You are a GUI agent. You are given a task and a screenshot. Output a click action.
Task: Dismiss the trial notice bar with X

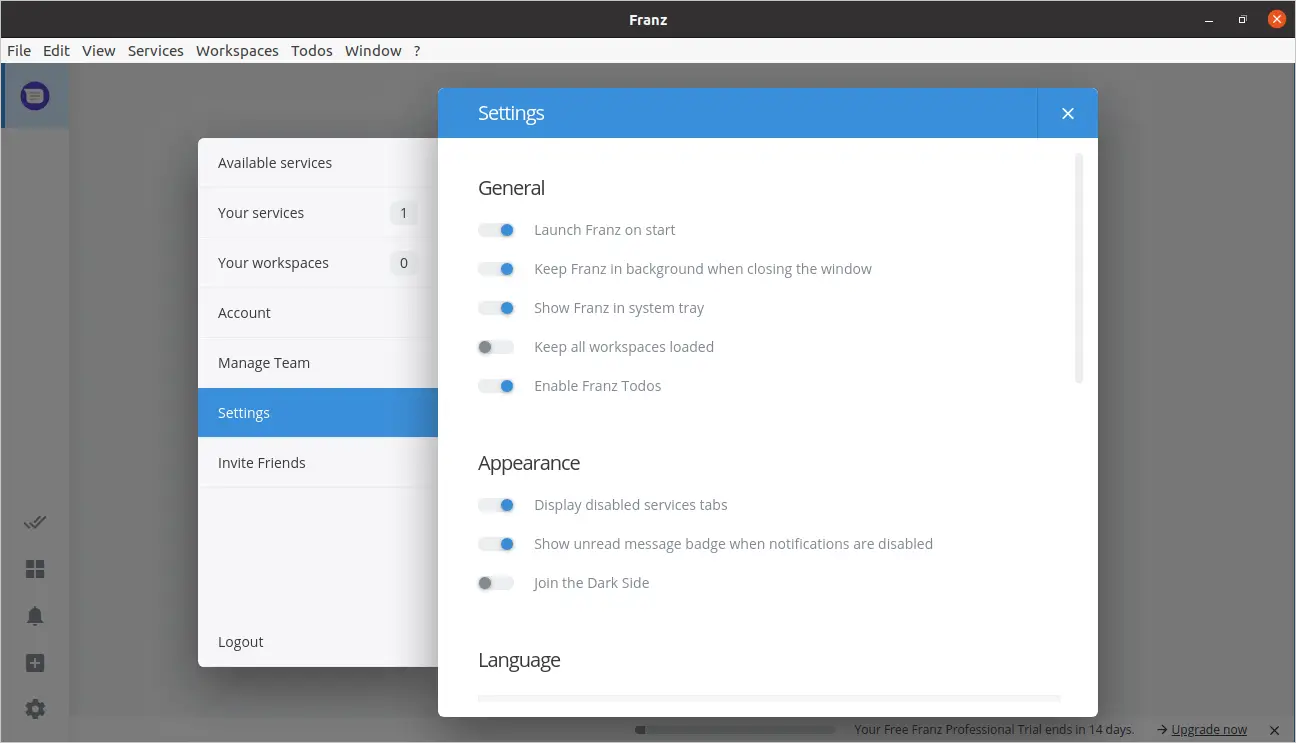[1274, 730]
